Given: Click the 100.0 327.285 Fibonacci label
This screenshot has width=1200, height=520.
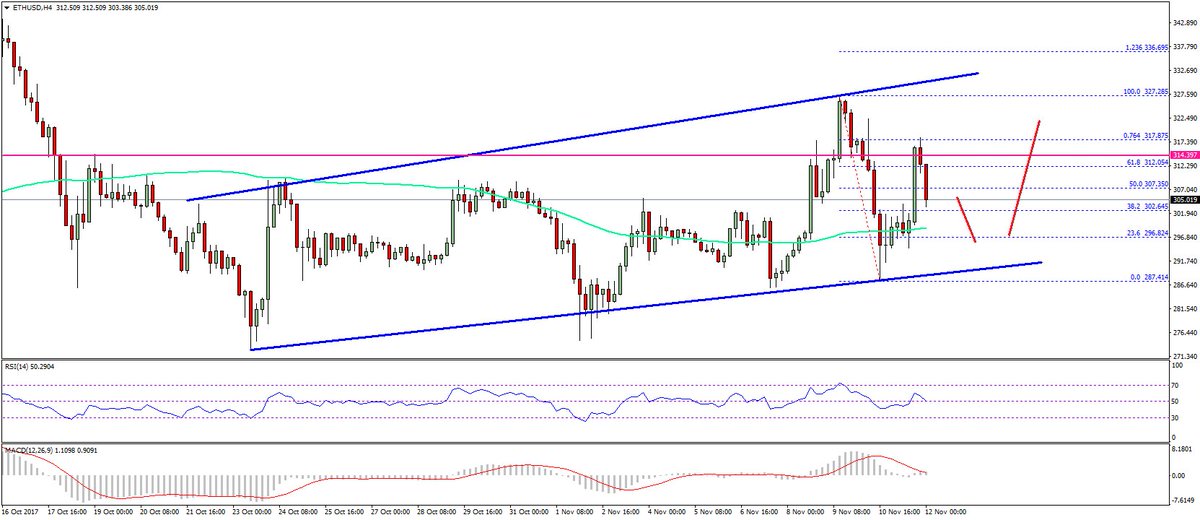Looking at the screenshot, I should coord(1148,91).
